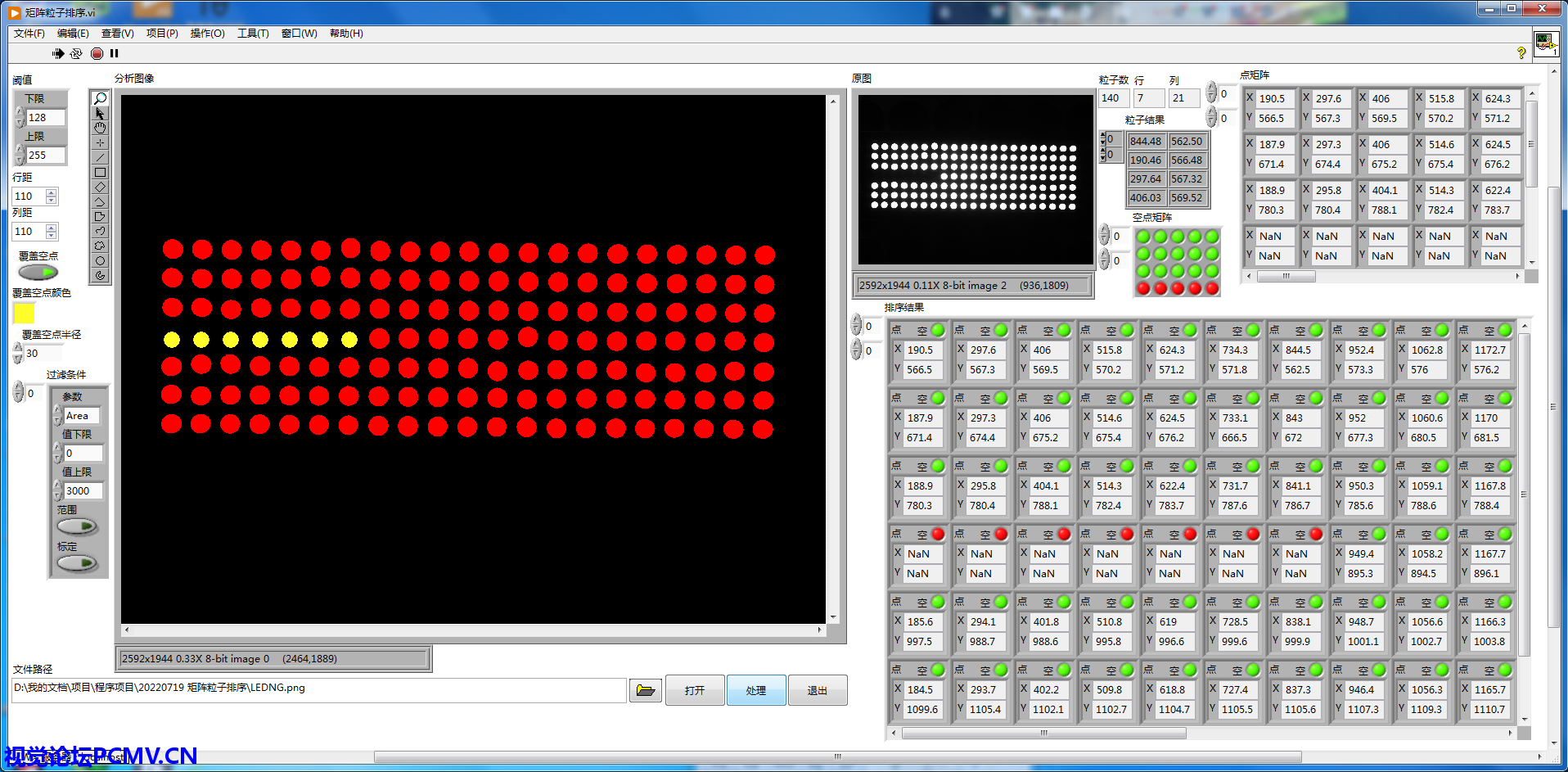
Task: Click the 下限 threshold value field
Action: tap(45, 118)
